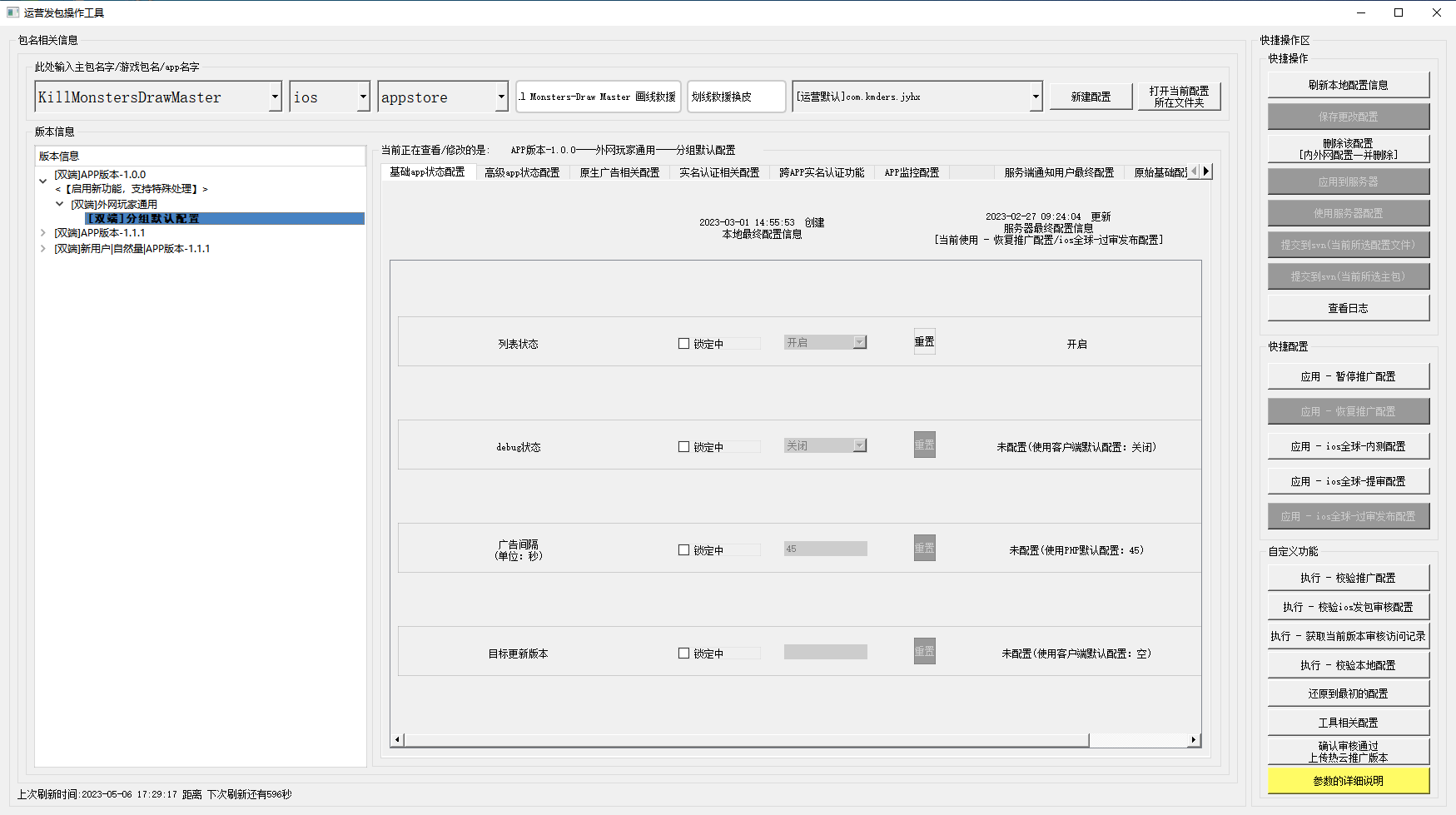Click 执行 - 校验本地配置 button
The height and width of the screenshot is (815, 1456).
point(1348,665)
